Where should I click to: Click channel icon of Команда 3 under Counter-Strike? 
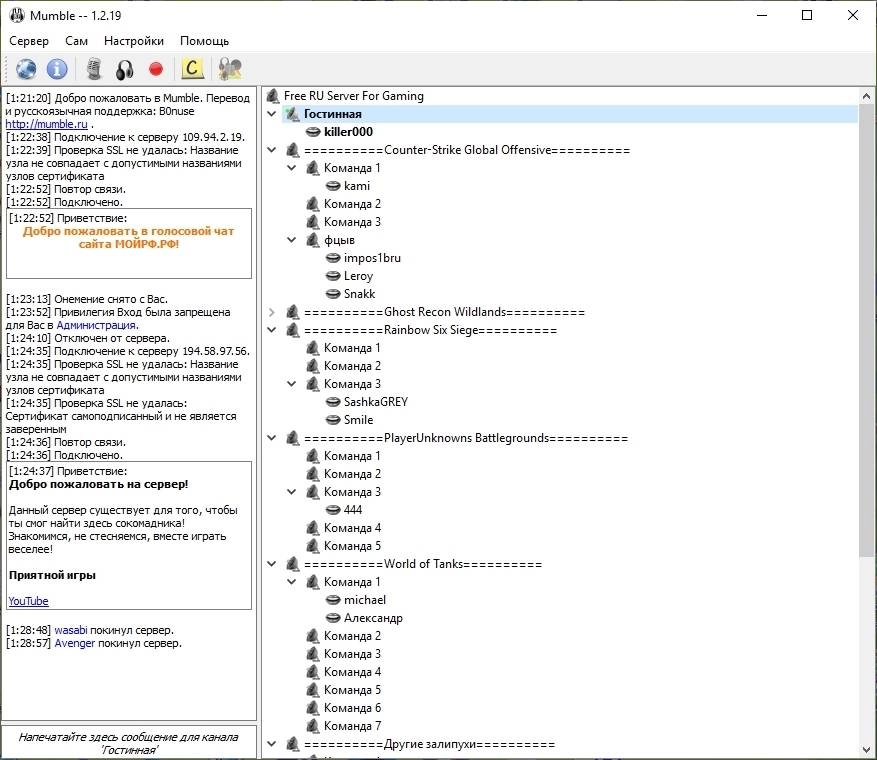click(x=313, y=222)
